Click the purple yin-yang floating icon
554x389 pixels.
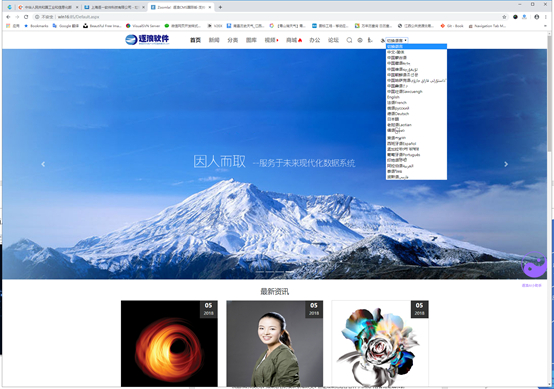pyautogui.click(x=534, y=265)
